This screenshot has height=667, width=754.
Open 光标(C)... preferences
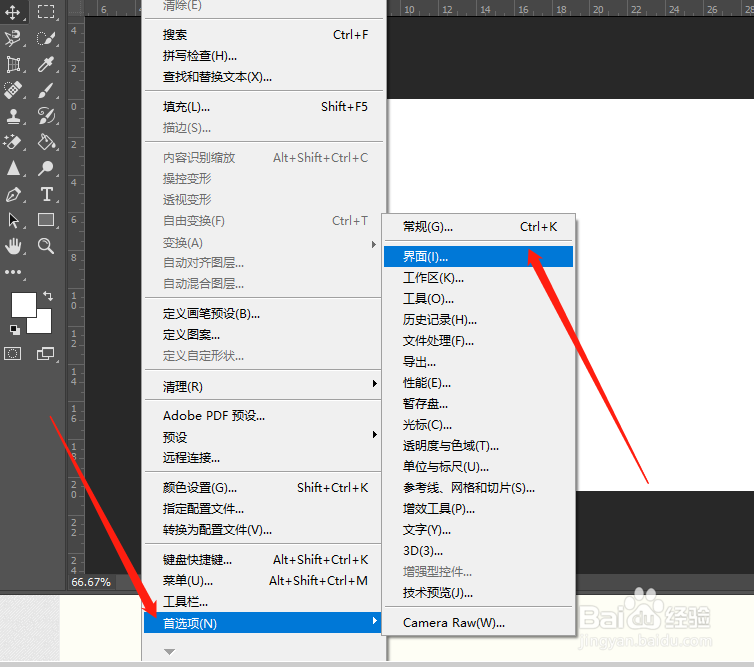point(478,425)
